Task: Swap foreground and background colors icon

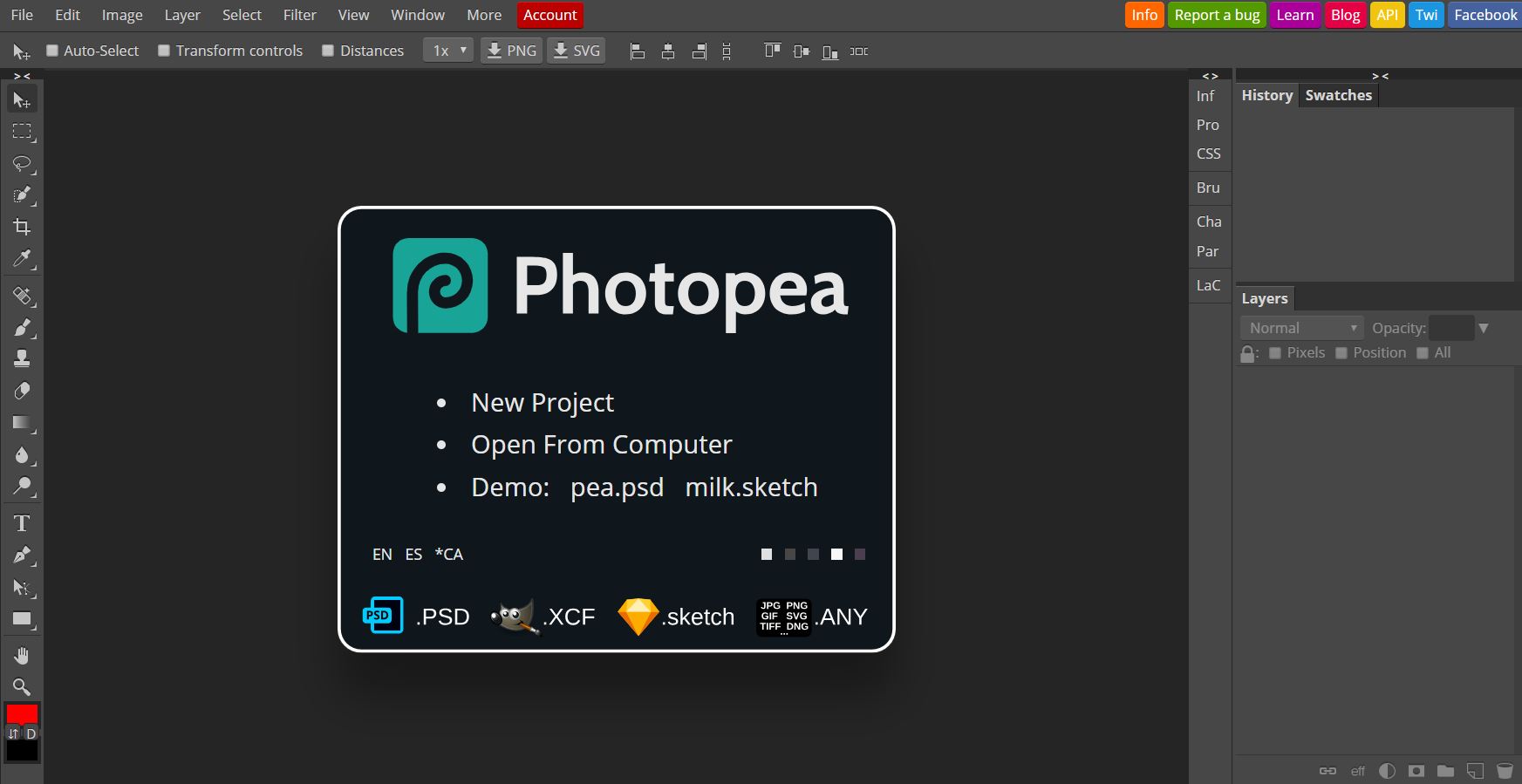Action: [13, 733]
